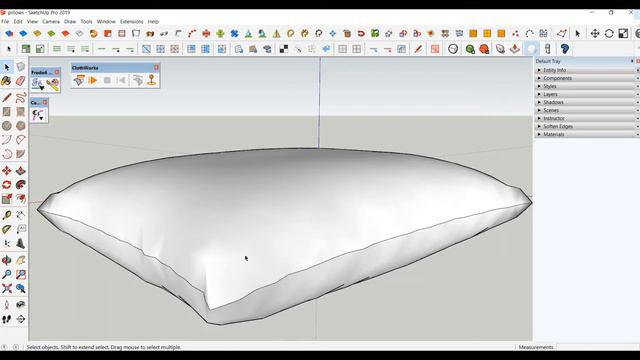
Task: Select the Polygon tool
Action: [20, 126]
